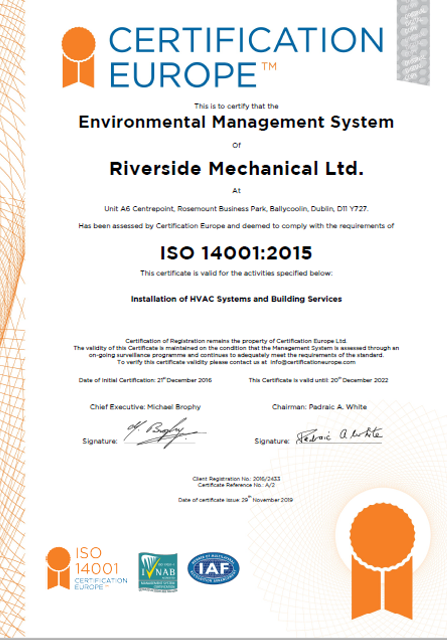Click the Certification Europe orange ribbon logo
The image size is (447, 640).
point(78,57)
